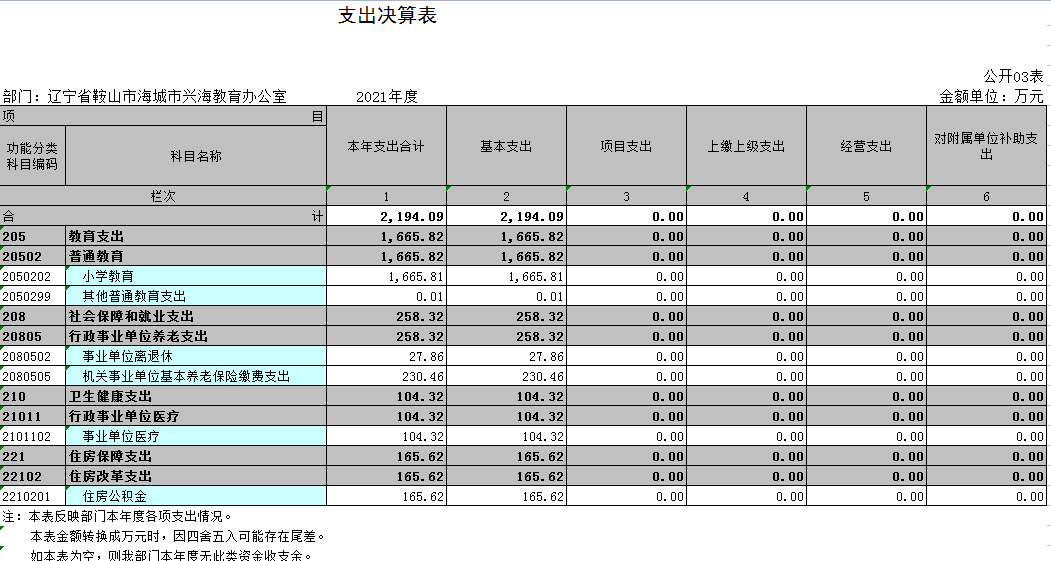Select code cell 205
Viewport: 1051px width, 561px height.
pyautogui.click(x=32, y=237)
